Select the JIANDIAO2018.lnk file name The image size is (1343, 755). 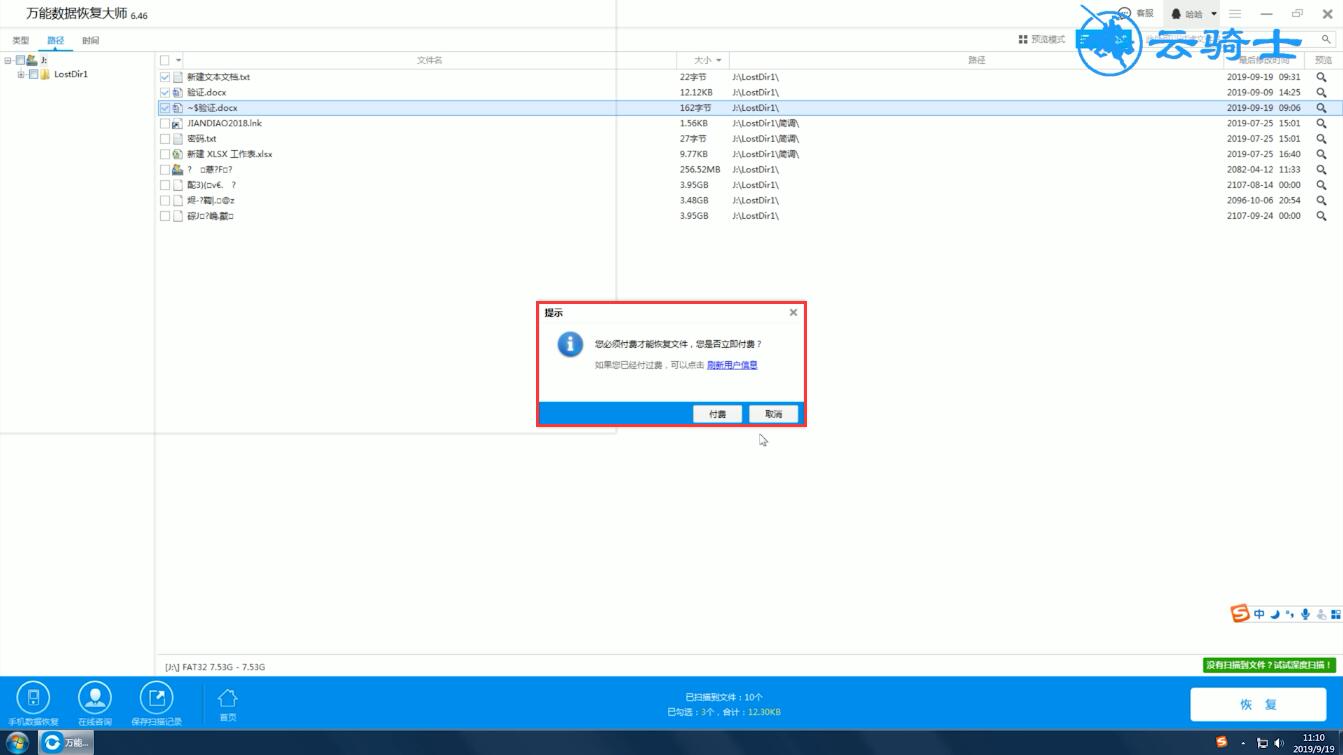tap(224, 123)
